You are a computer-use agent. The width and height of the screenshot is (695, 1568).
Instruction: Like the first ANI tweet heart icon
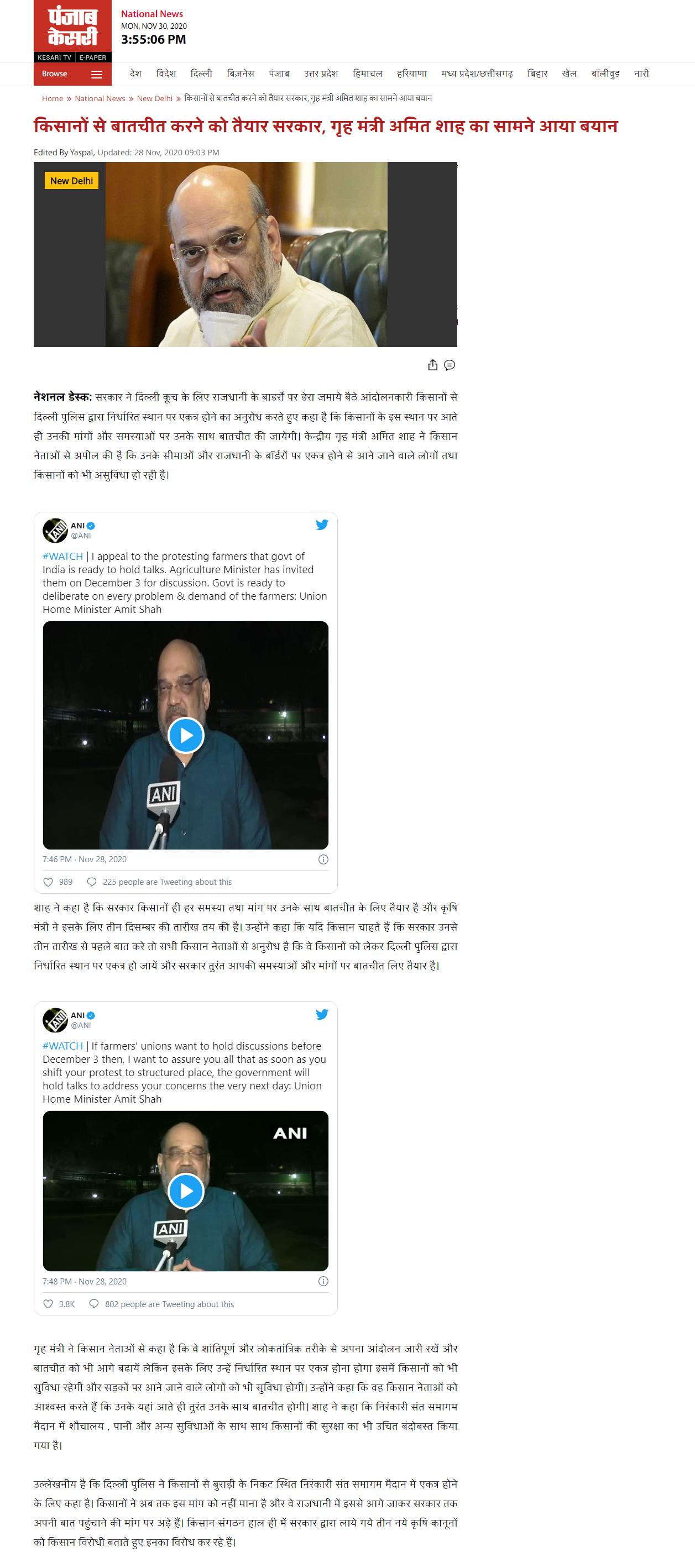coord(48,882)
